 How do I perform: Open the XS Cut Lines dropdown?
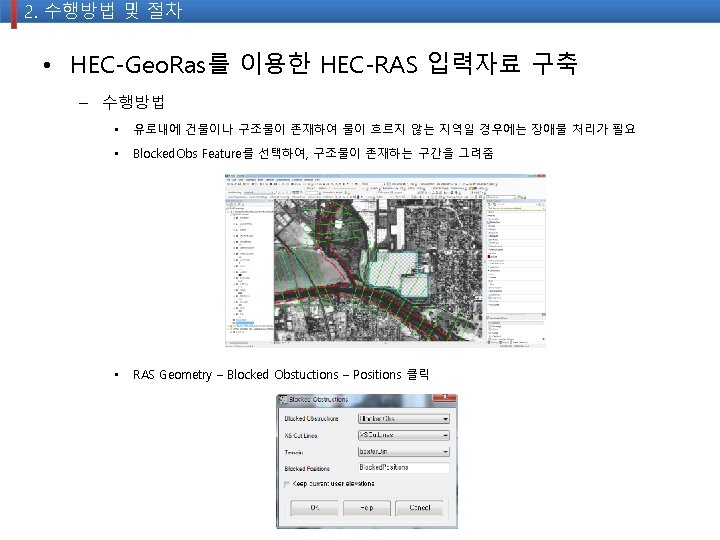[403, 435]
